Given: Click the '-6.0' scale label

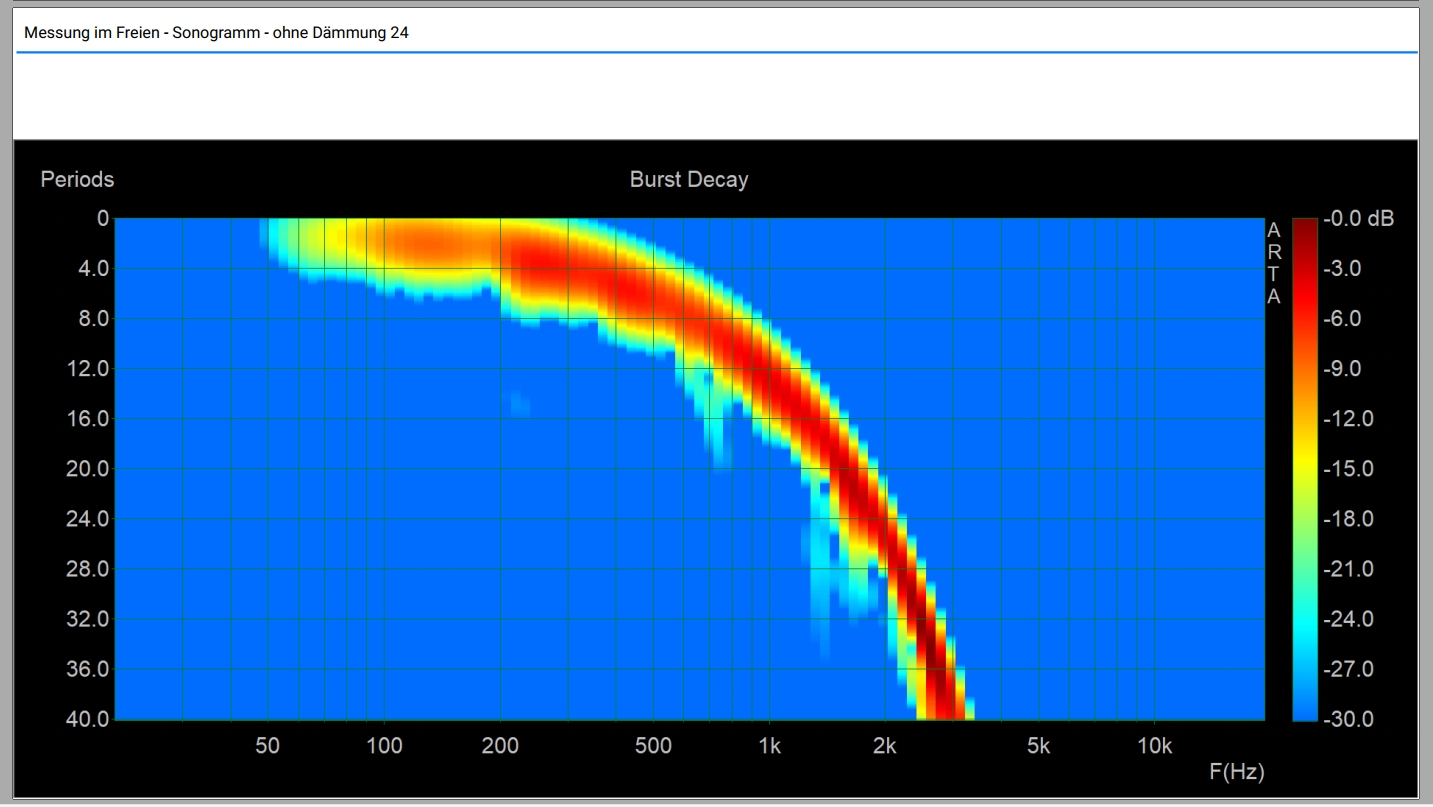Looking at the screenshot, I should coord(1342,319).
